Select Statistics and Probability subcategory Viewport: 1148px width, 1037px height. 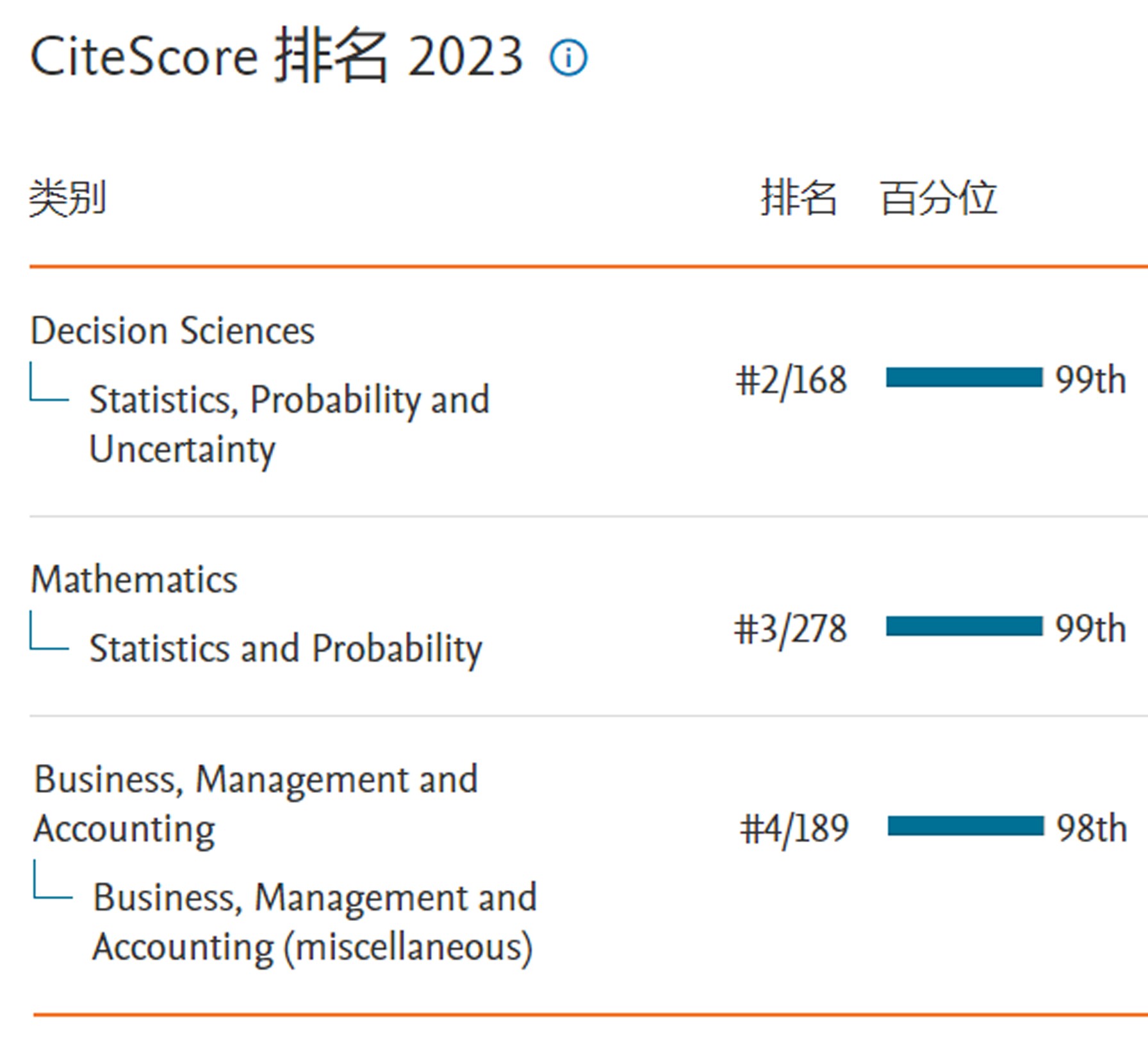click(285, 648)
